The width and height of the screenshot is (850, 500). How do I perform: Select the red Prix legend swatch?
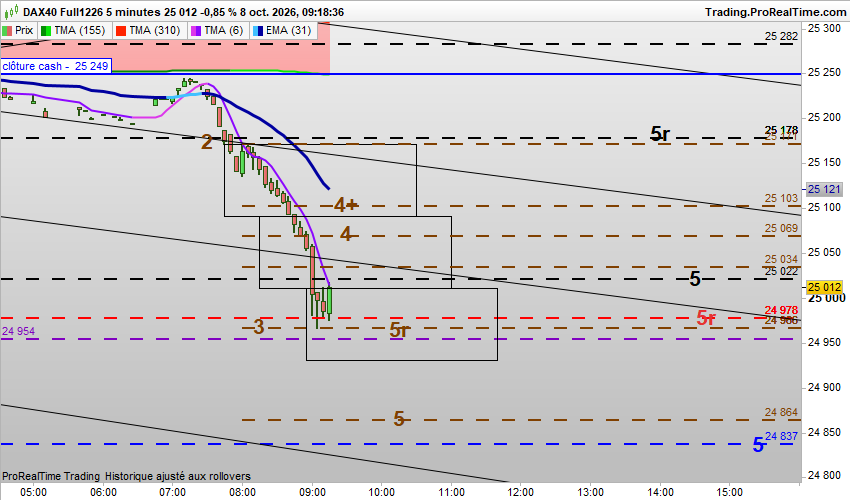point(7,30)
